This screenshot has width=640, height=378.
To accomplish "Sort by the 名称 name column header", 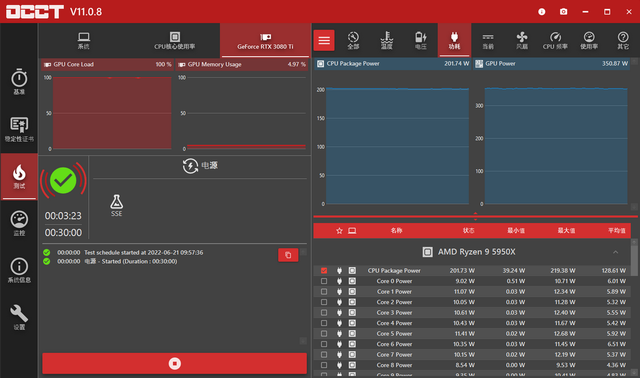I will coord(396,231).
